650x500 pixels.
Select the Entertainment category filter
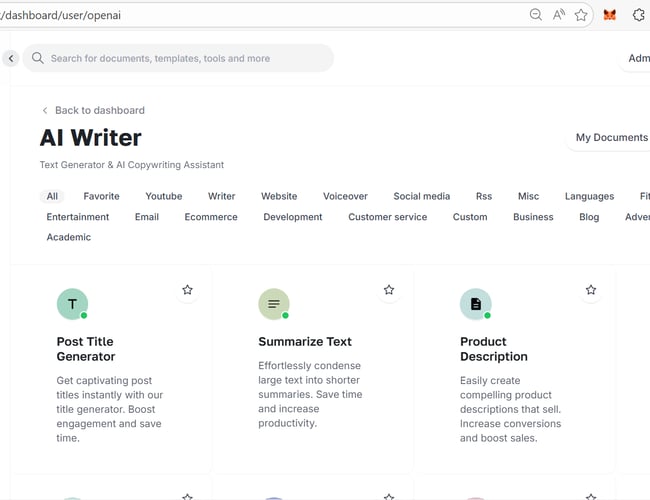[78, 217]
